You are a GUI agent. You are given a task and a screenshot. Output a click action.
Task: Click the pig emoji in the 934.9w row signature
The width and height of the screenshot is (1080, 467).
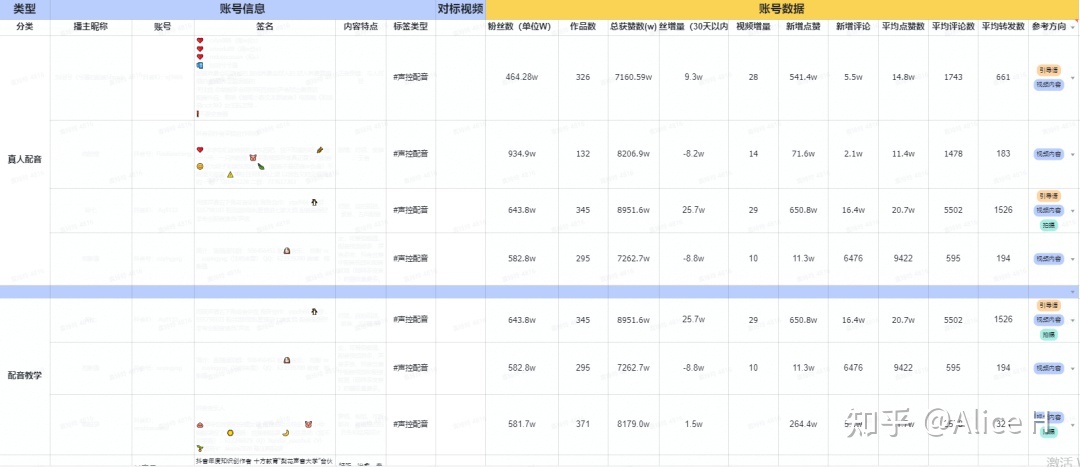pos(253,157)
